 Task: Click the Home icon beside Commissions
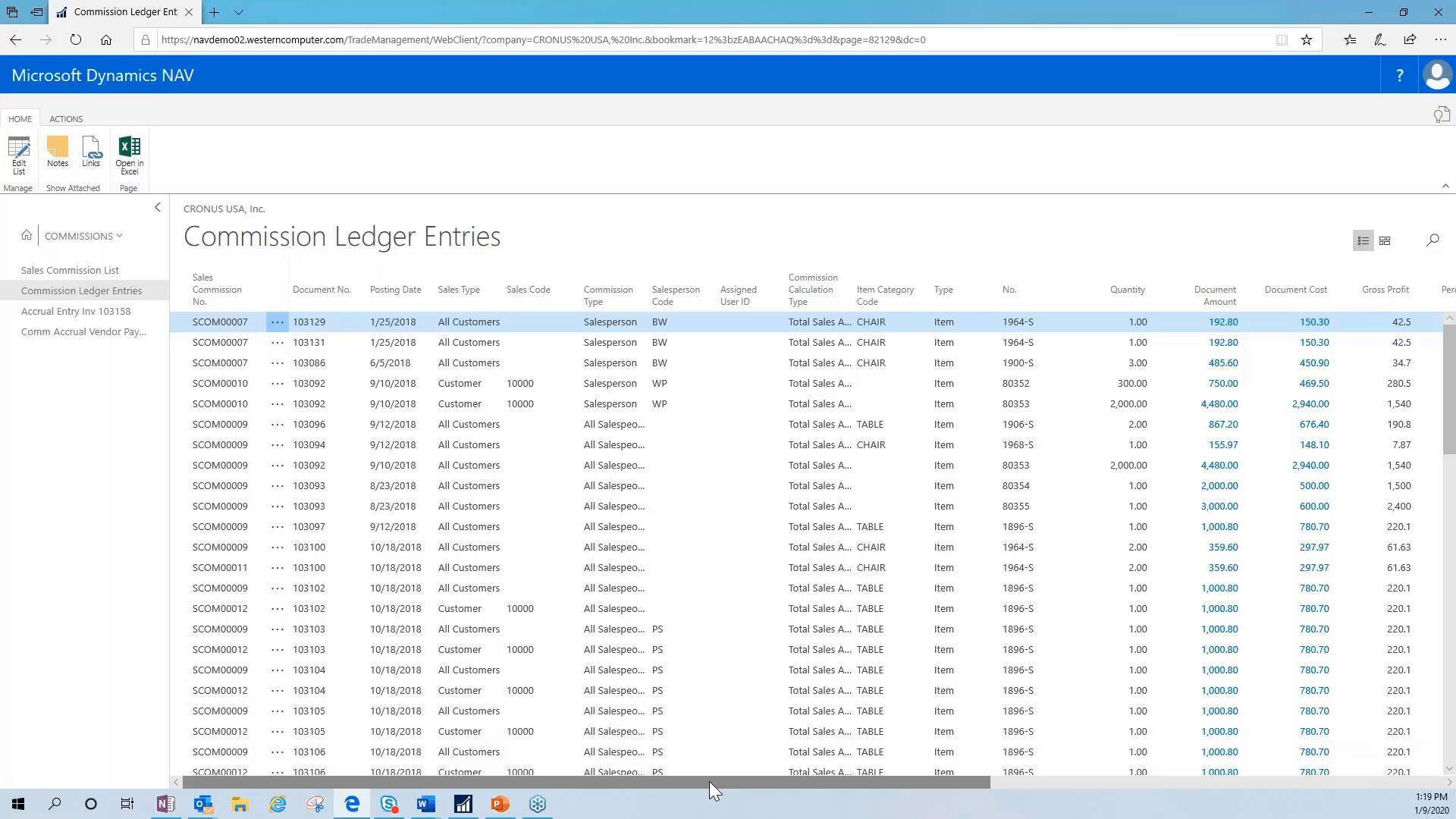pyautogui.click(x=27, y=235)
